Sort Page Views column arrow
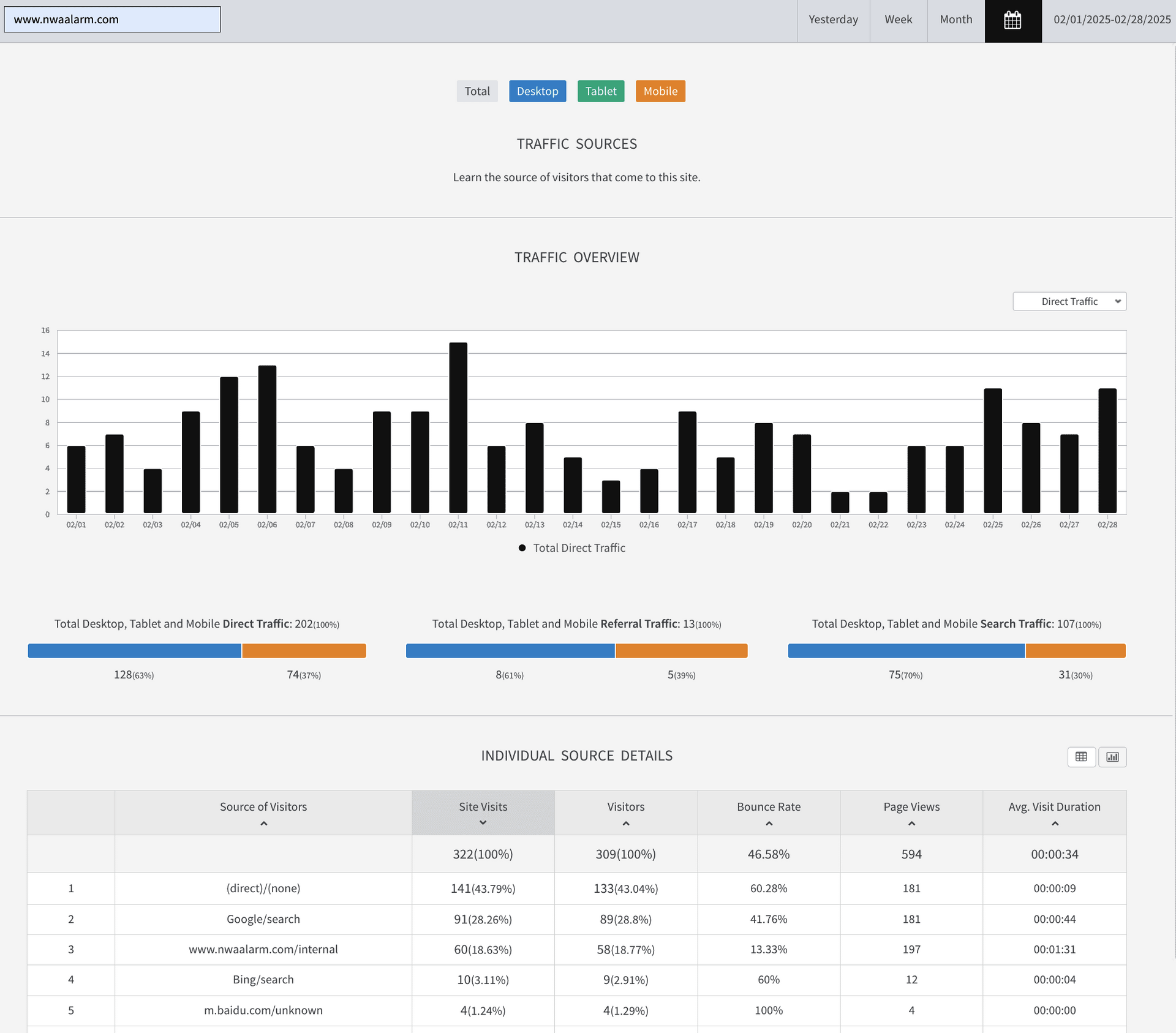This screenshot has width=1176, height=1033. pos(911,824)
